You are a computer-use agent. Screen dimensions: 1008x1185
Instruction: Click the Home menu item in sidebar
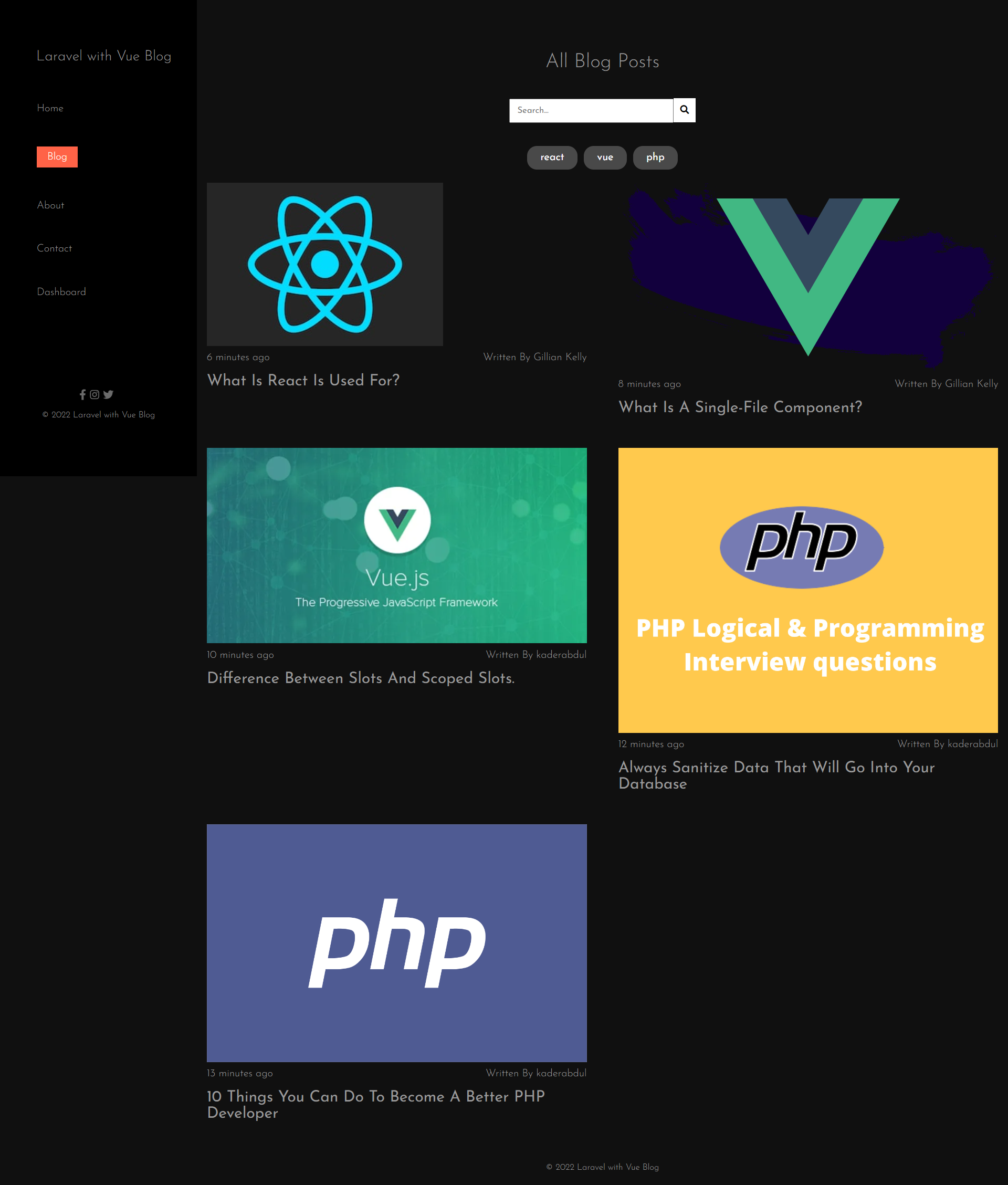tap(50, 108)
